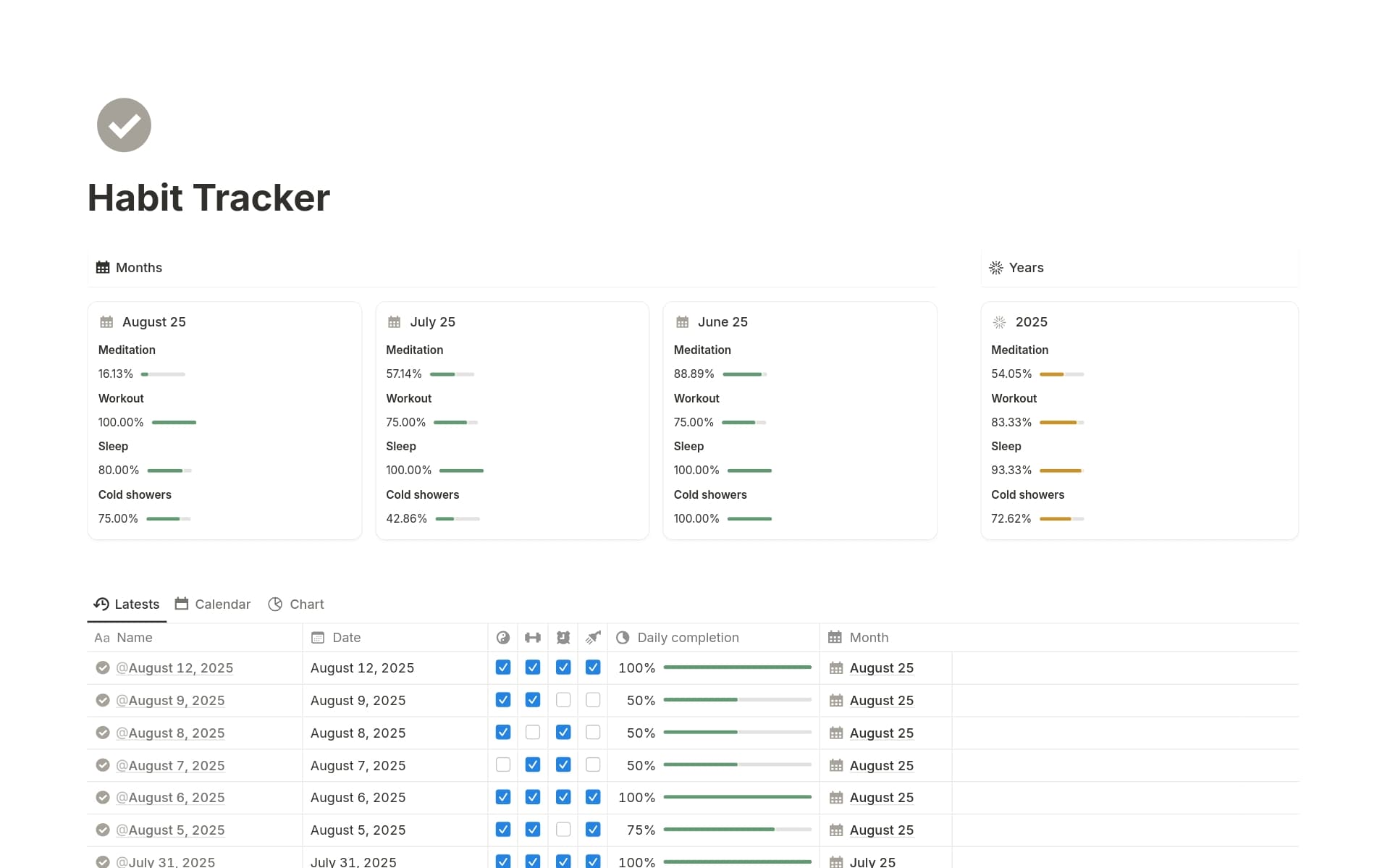Click the pie chart Daily completion icon
The image size is (1390, 868).
623,637
